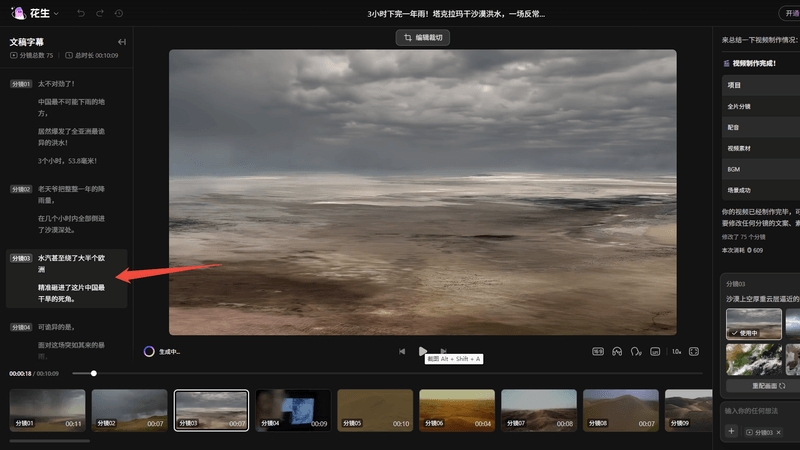Select the 分镜01 timeline thumbnail
Image resolution: width=800 pixels, height=450 pixels.
click(x=47, y=410)
